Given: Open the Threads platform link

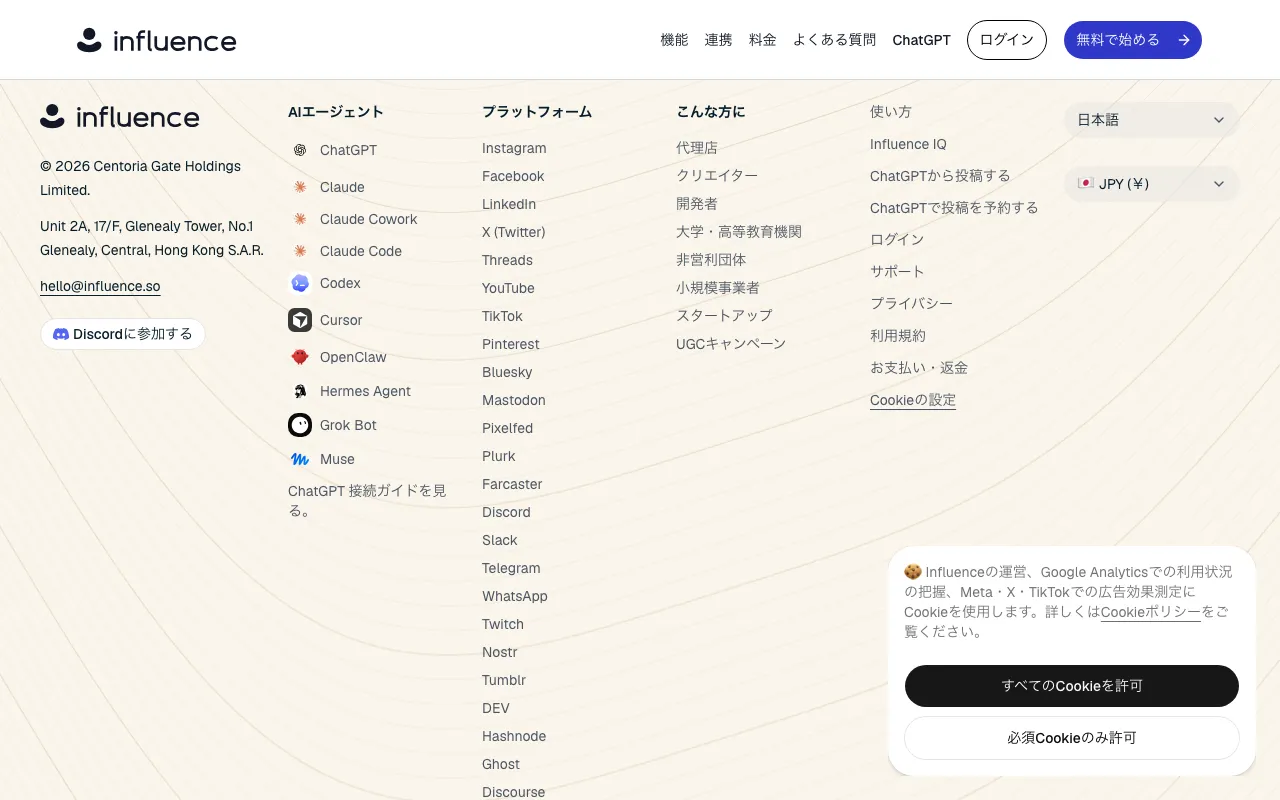Looking at the screenshot, I should (507, 260).
